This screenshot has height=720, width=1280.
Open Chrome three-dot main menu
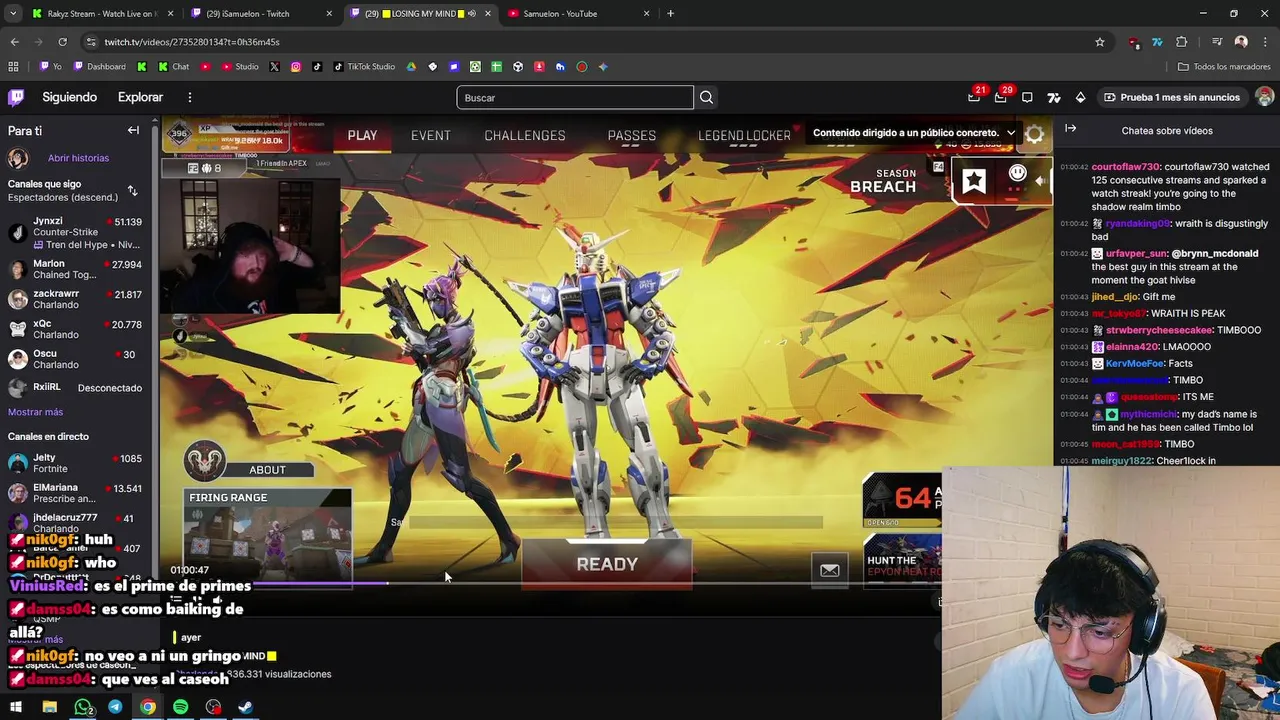[x=1265, y=42]
